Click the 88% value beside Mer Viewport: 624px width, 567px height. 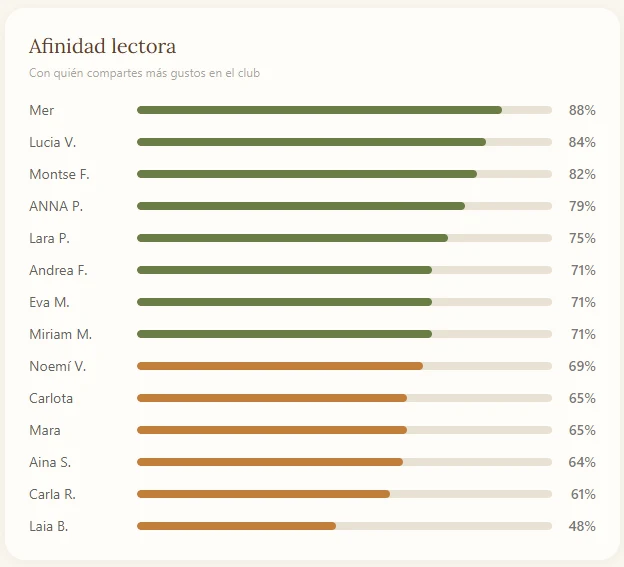pyautogui.click(x=582, y=110)
